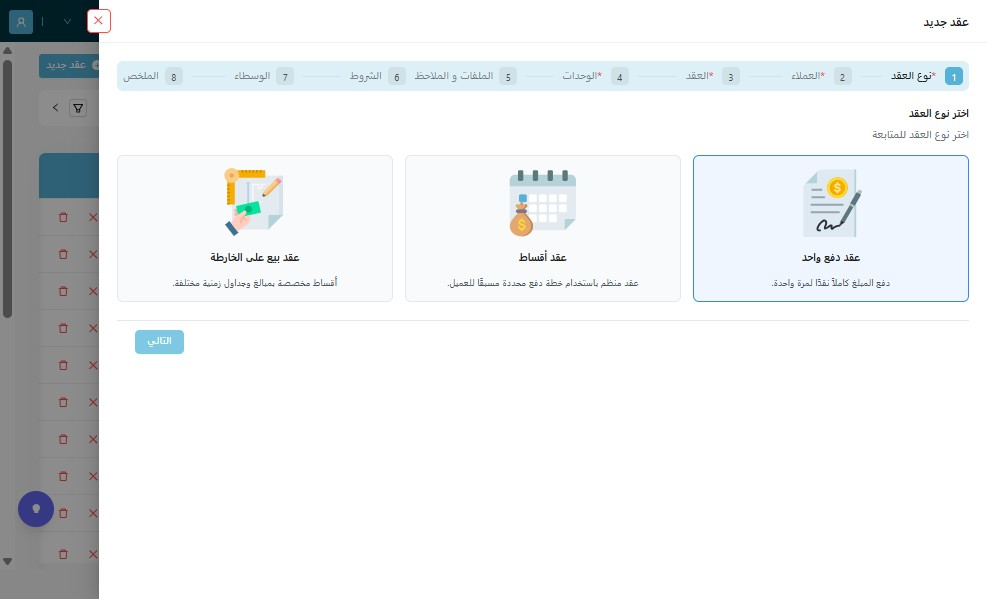The height and width of the screenshot is (599, 987).
Task: Click the scrollbar down arrow on the background page
Action: (8, 561)
